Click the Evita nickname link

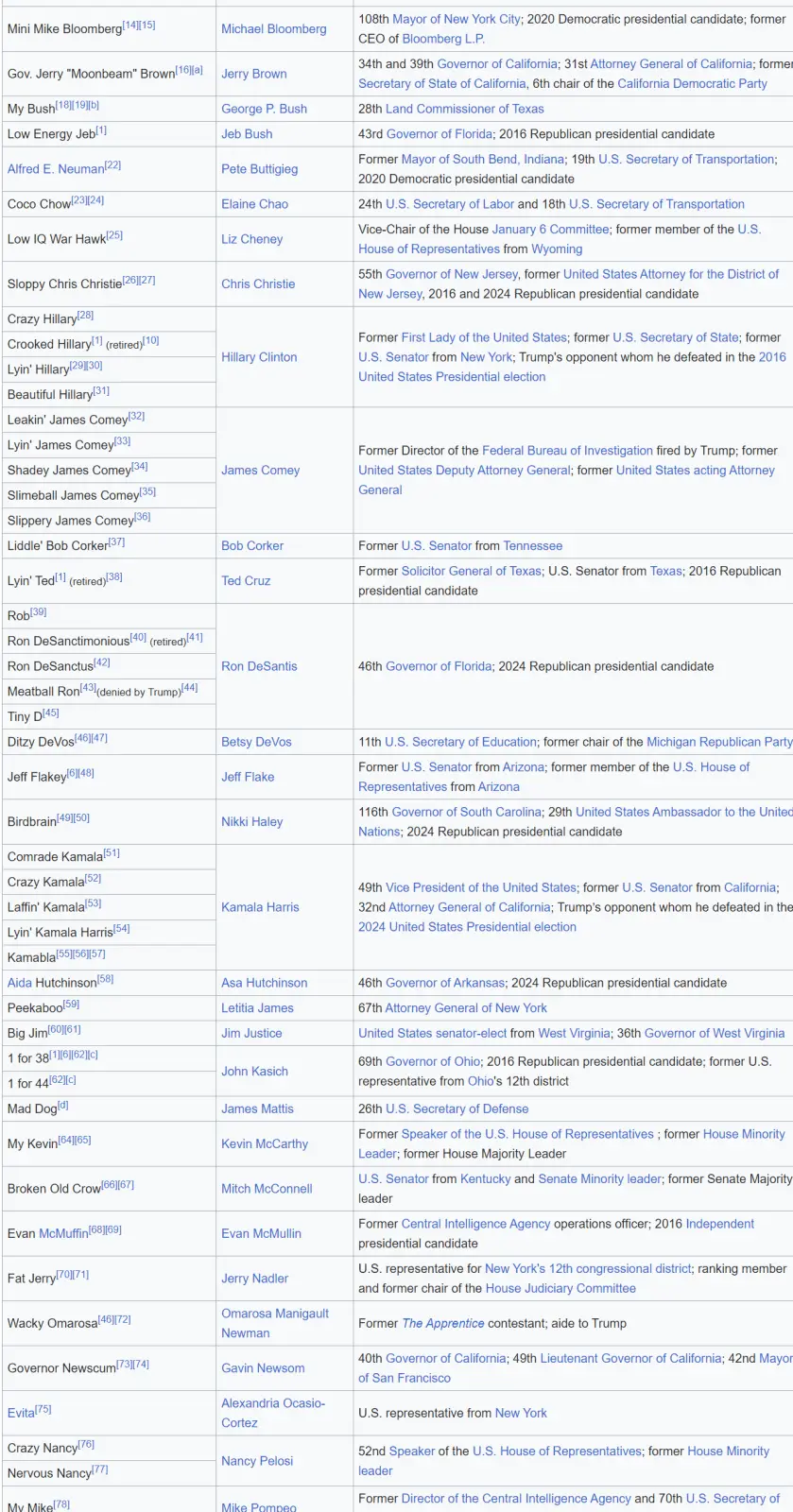(21, 1414)
